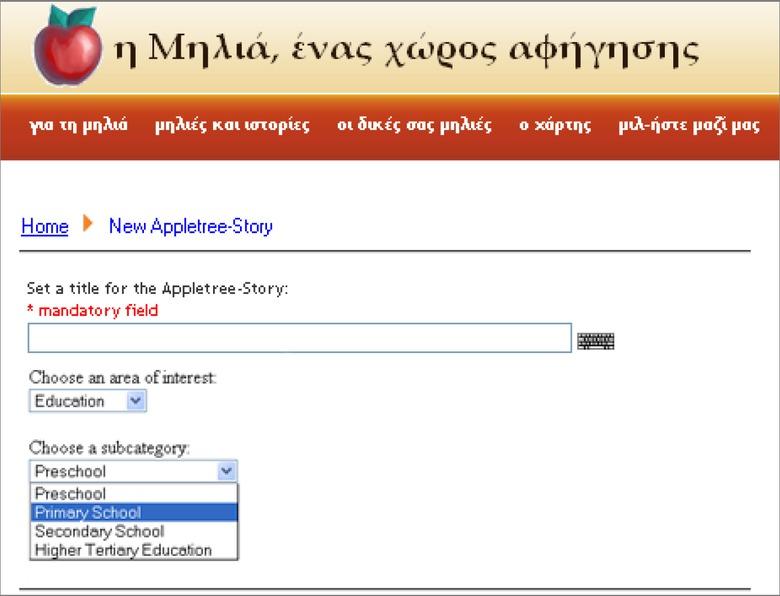Select 'οι δικές σας μηλιές' menu item
The height and width of the screenshot is (596, 780).
tap(414, 125)
